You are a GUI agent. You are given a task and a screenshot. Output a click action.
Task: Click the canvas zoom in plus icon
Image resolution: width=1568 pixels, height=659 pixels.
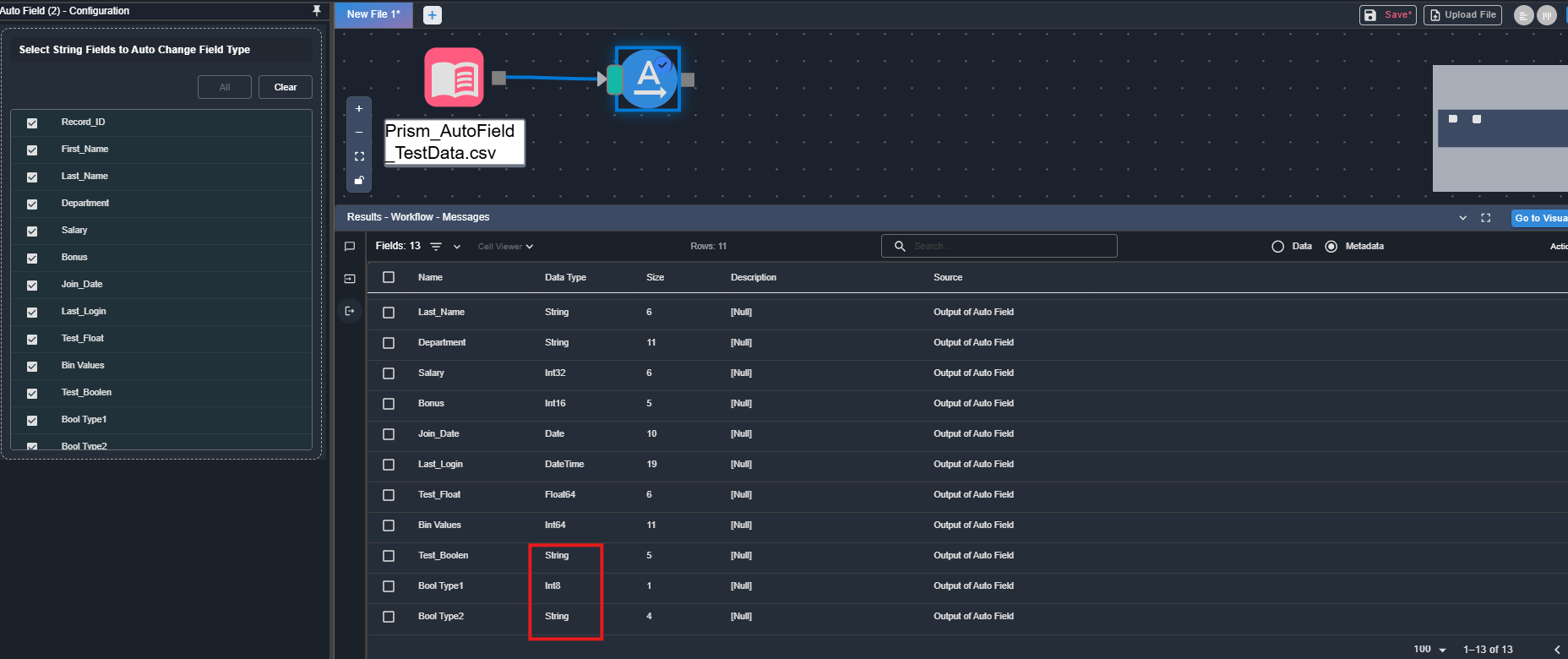coord(359,109)
